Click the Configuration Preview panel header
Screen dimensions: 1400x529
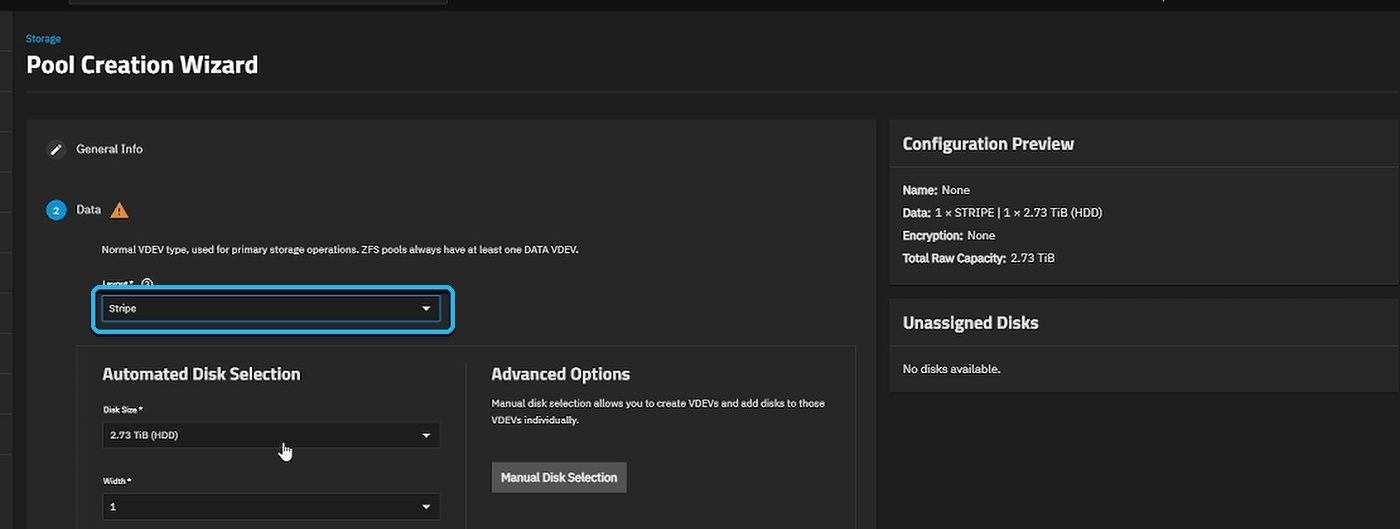(x=988, y=144)
